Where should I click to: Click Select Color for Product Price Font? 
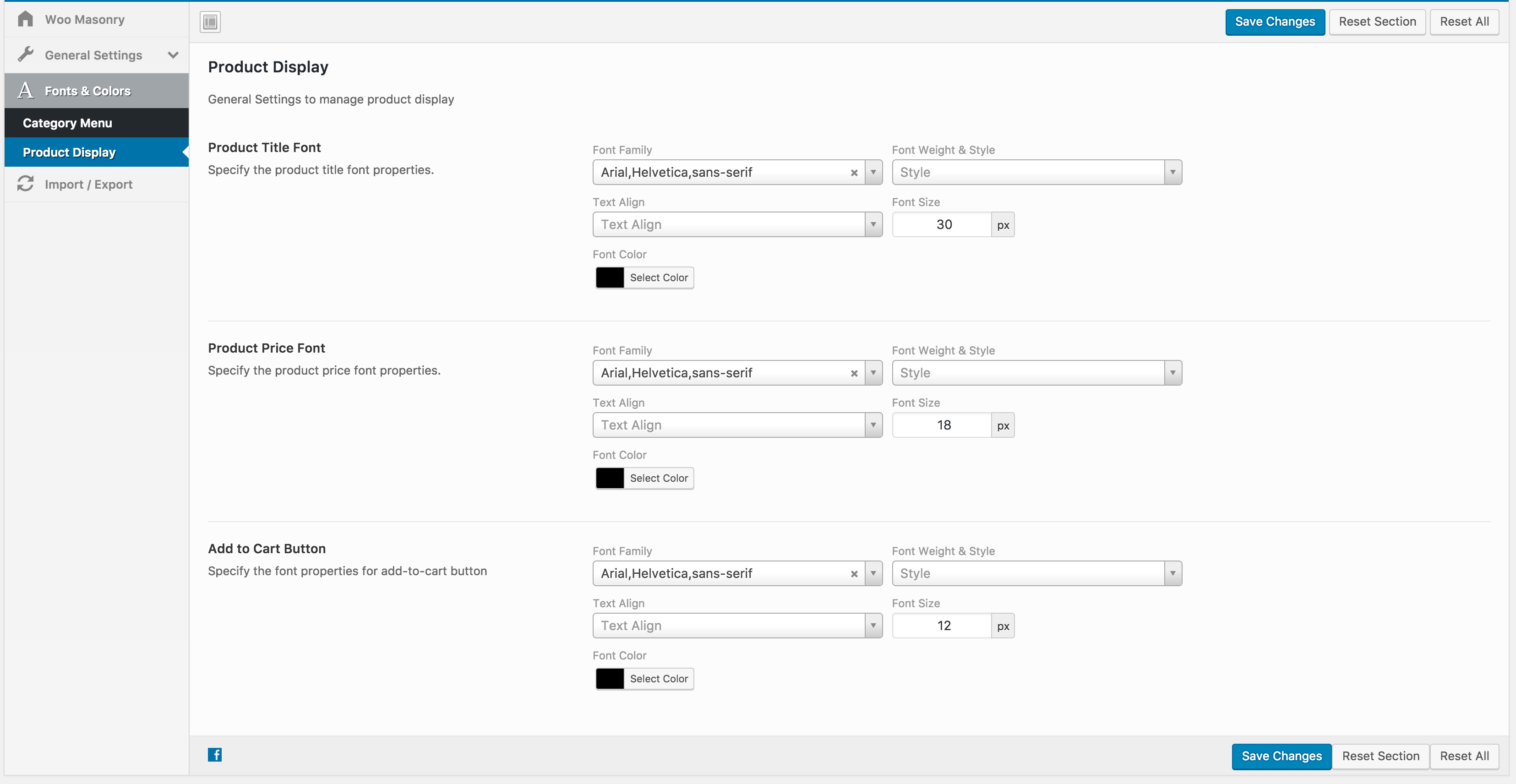pyautogui.click(x=659, y=479)
